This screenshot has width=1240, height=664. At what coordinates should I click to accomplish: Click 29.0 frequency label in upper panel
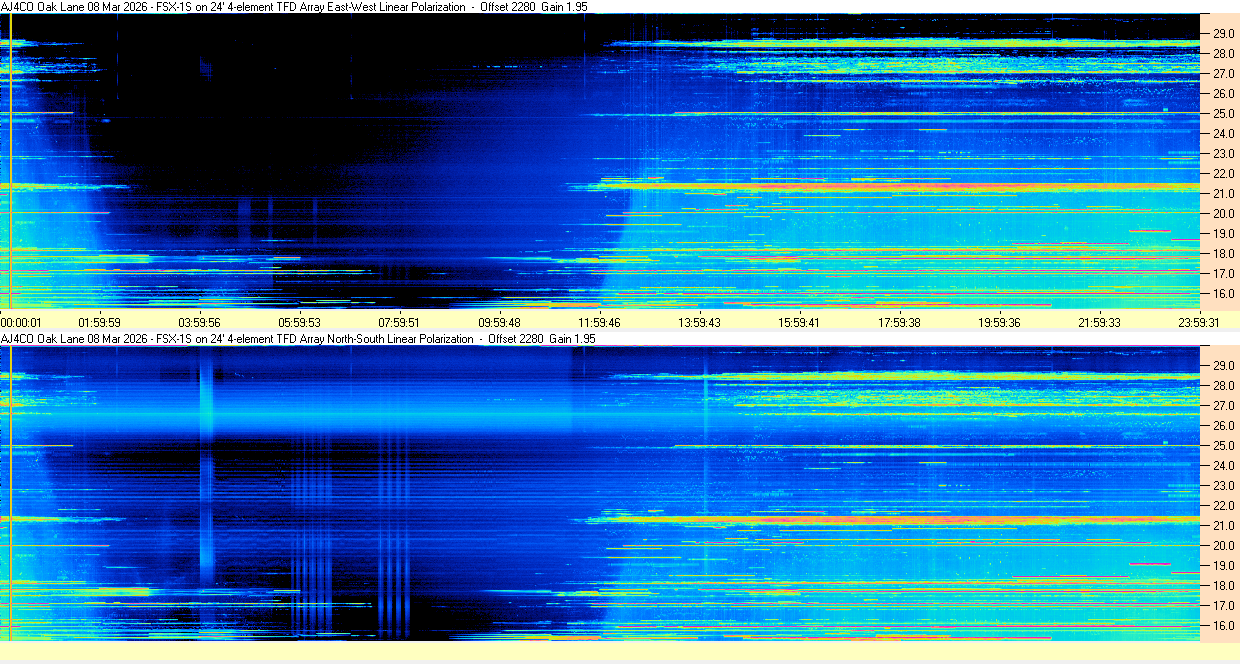coord(1224,33)
